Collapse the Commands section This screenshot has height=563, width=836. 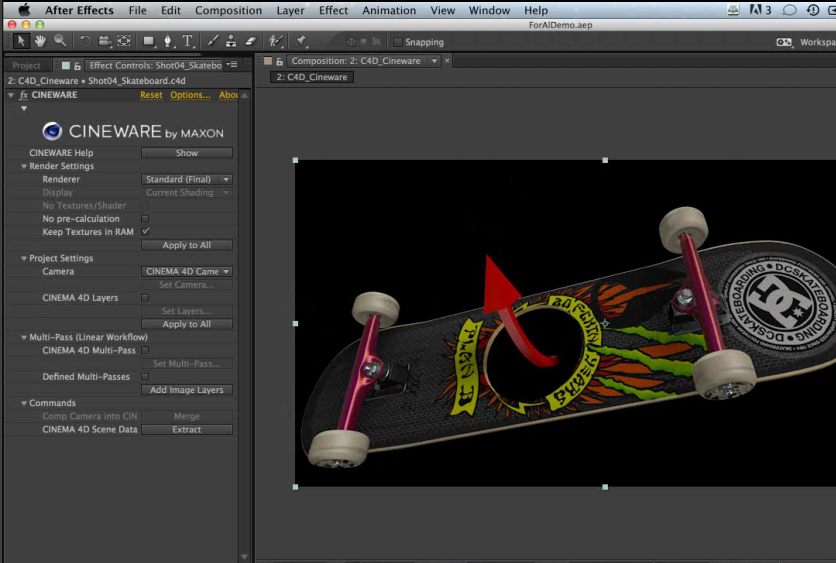click(23, 404)
